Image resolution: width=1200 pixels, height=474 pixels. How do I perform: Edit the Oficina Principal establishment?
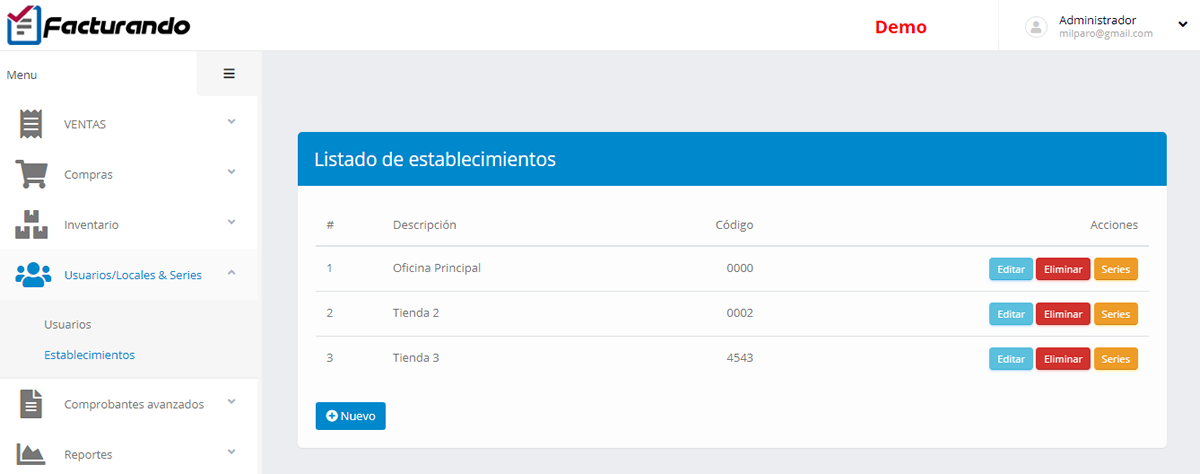[x=1010, y=269]
